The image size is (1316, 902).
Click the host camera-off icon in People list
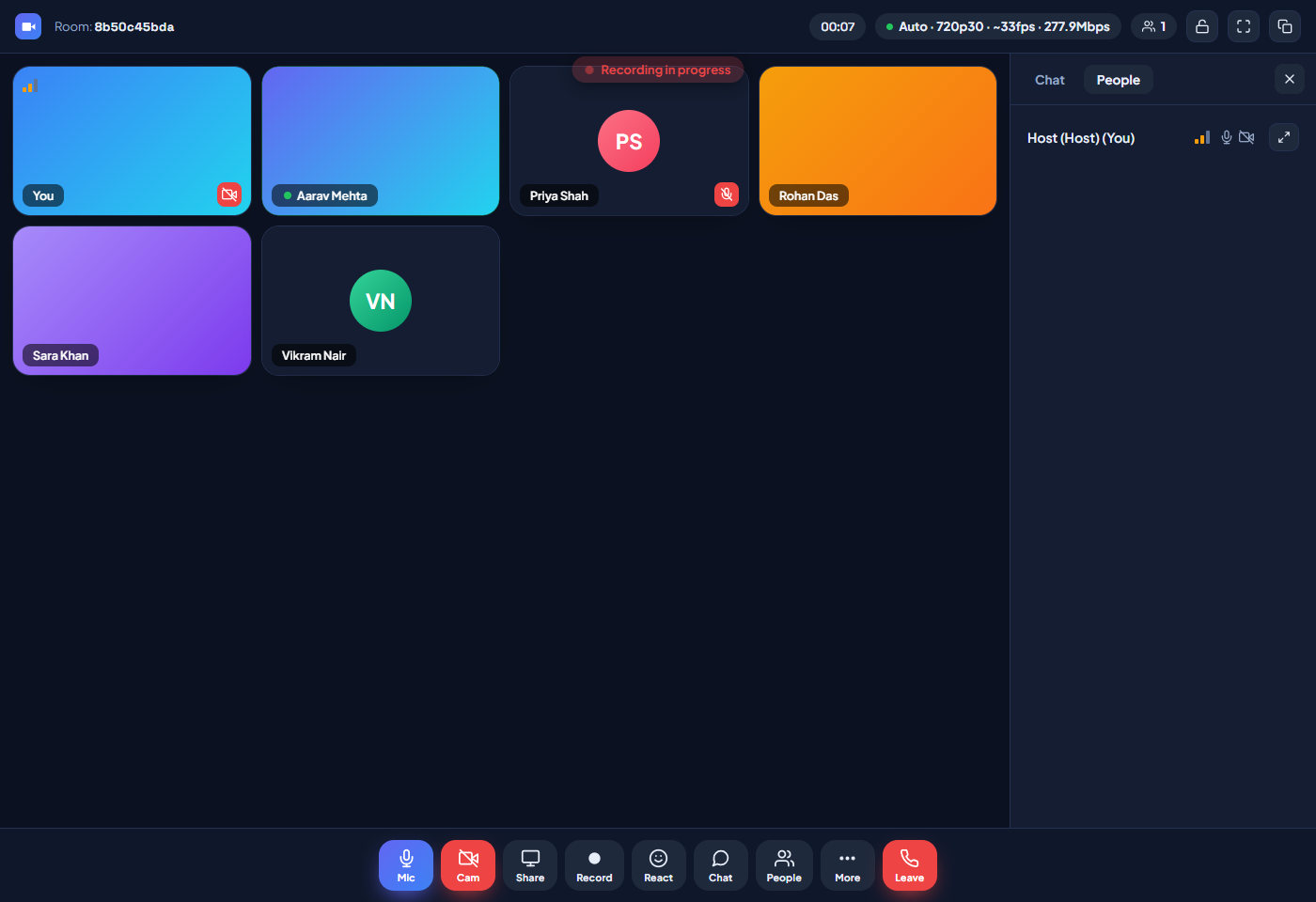click(1246, 137)
